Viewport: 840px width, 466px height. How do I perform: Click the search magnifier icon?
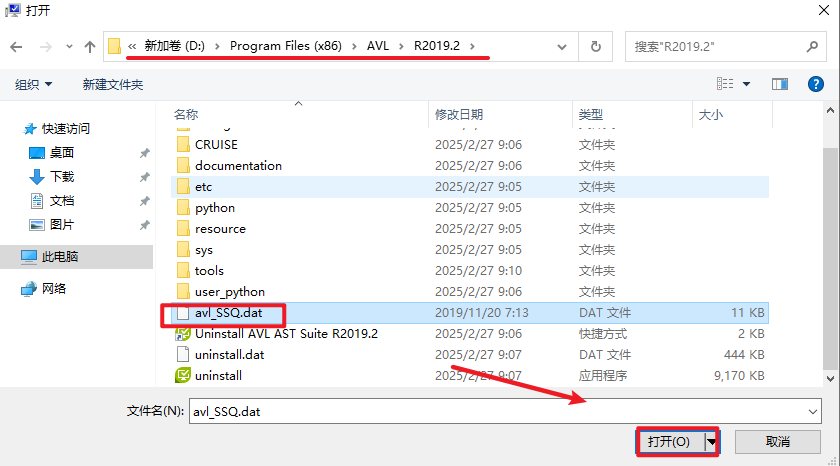coord(812,47)
